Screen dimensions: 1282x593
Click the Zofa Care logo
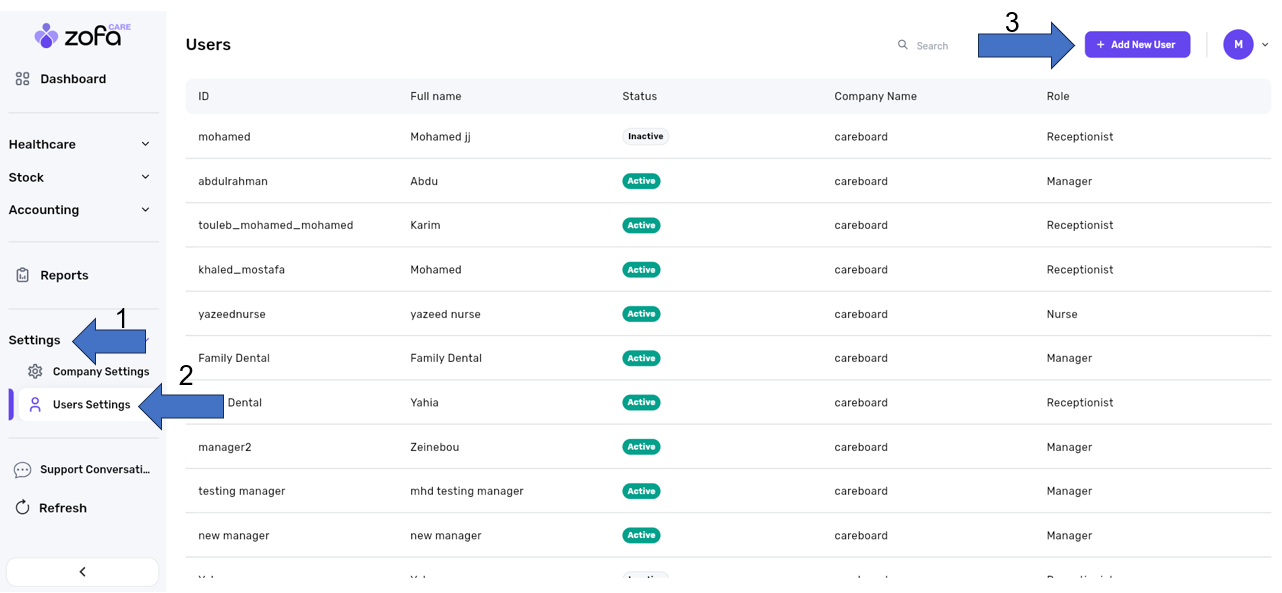82,36
